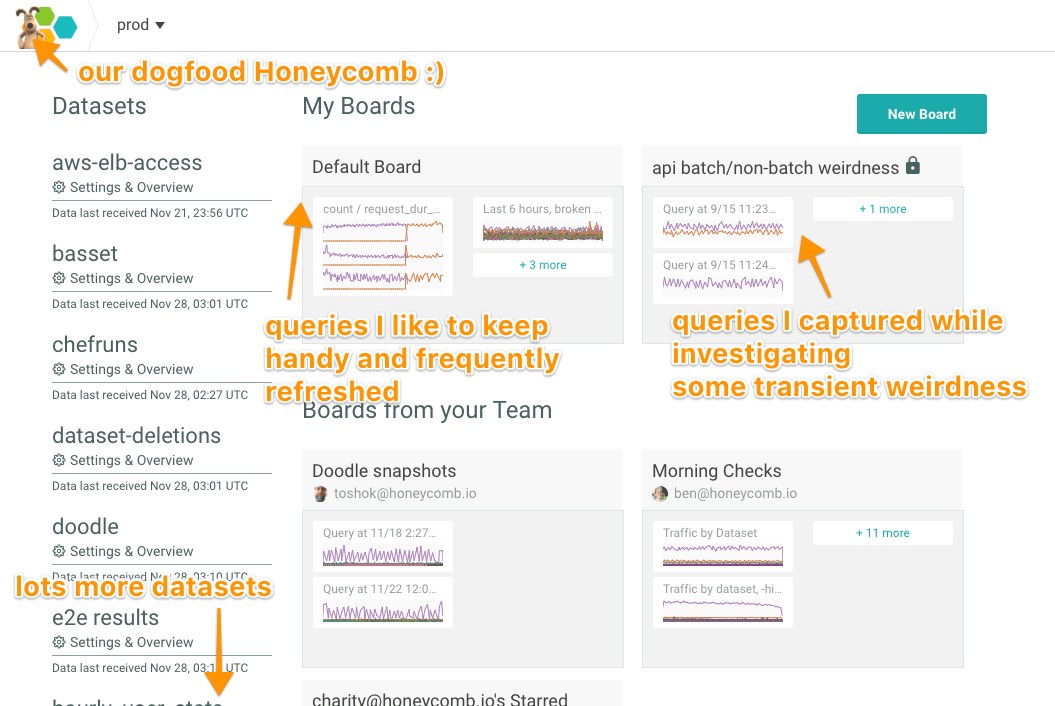Click the New Board button
The width and height of the screenshot is (1055, 706).
[x=921, y=114]
